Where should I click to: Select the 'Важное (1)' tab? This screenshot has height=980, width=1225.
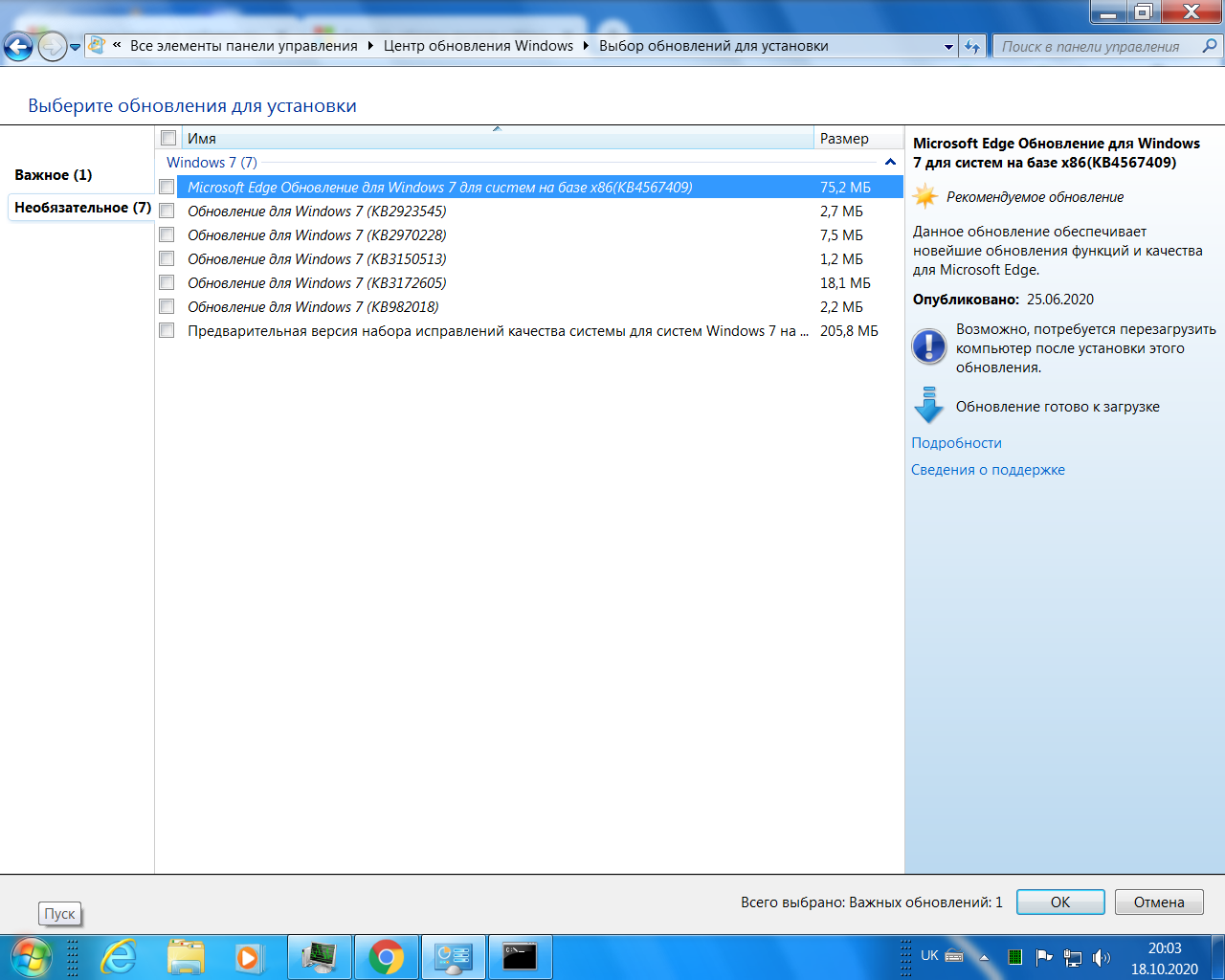[x=54, y=175]
